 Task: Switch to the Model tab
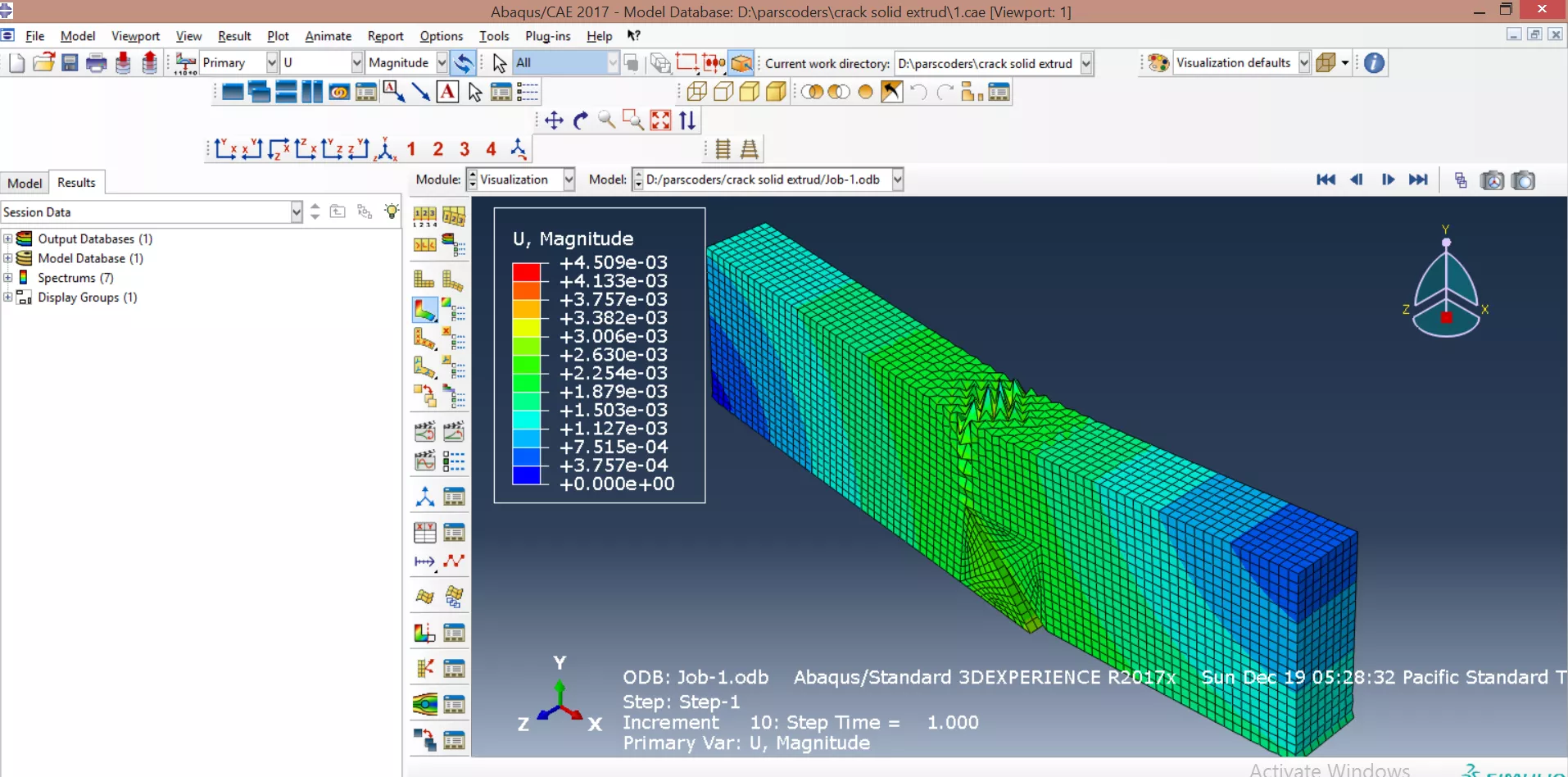click(25, 183)
